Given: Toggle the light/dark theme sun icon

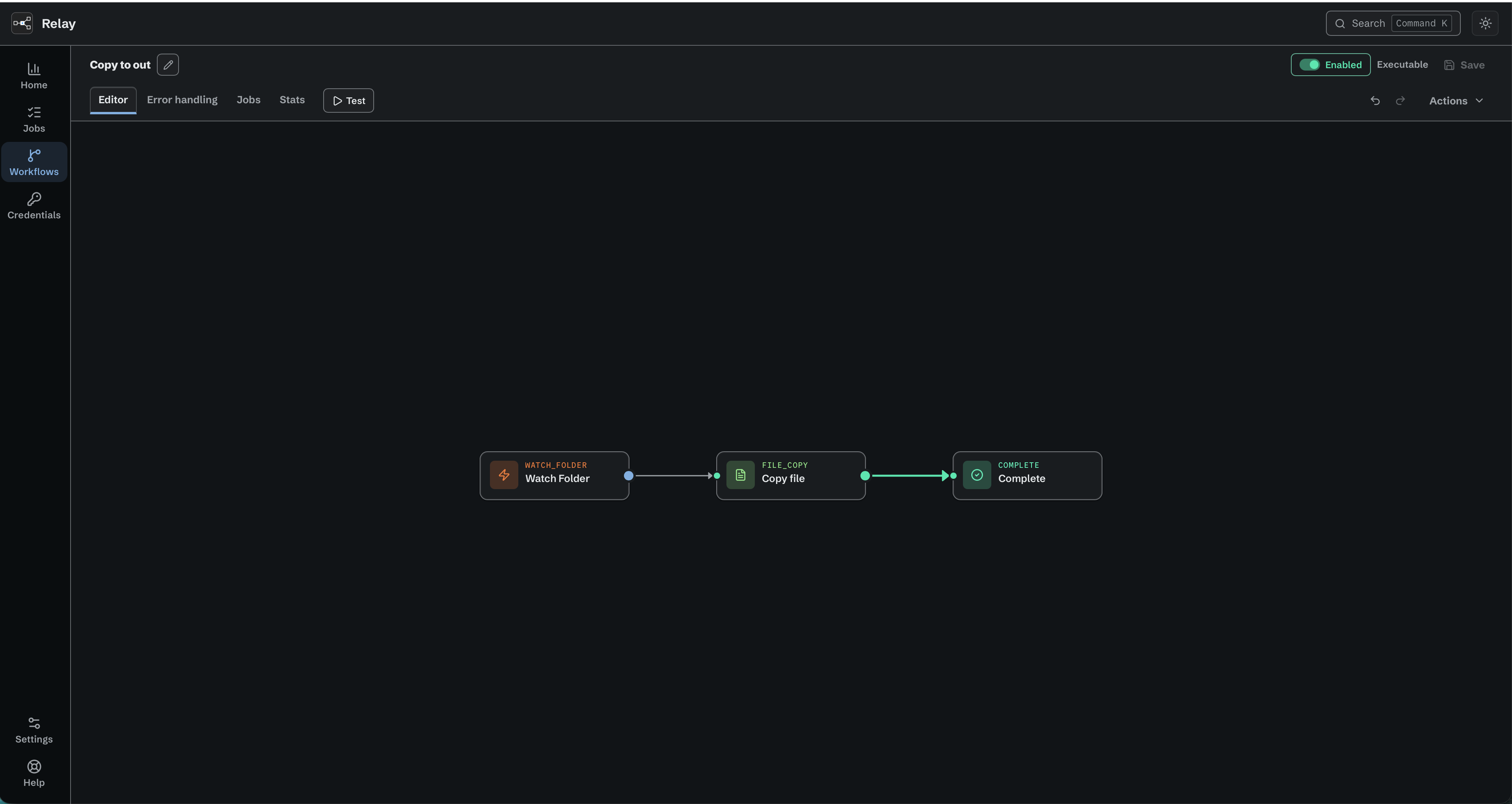Looking at the screenshot, I should tap(1485, 24).
